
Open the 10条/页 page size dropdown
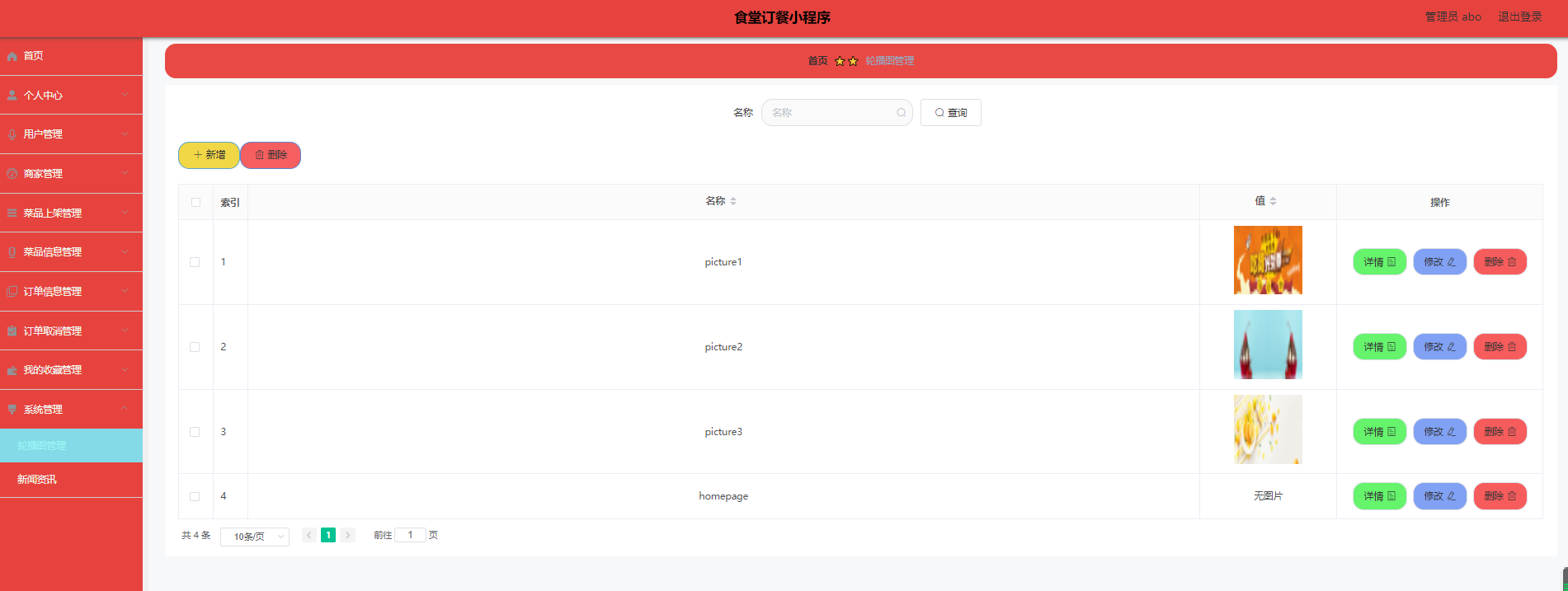point(255,537)
